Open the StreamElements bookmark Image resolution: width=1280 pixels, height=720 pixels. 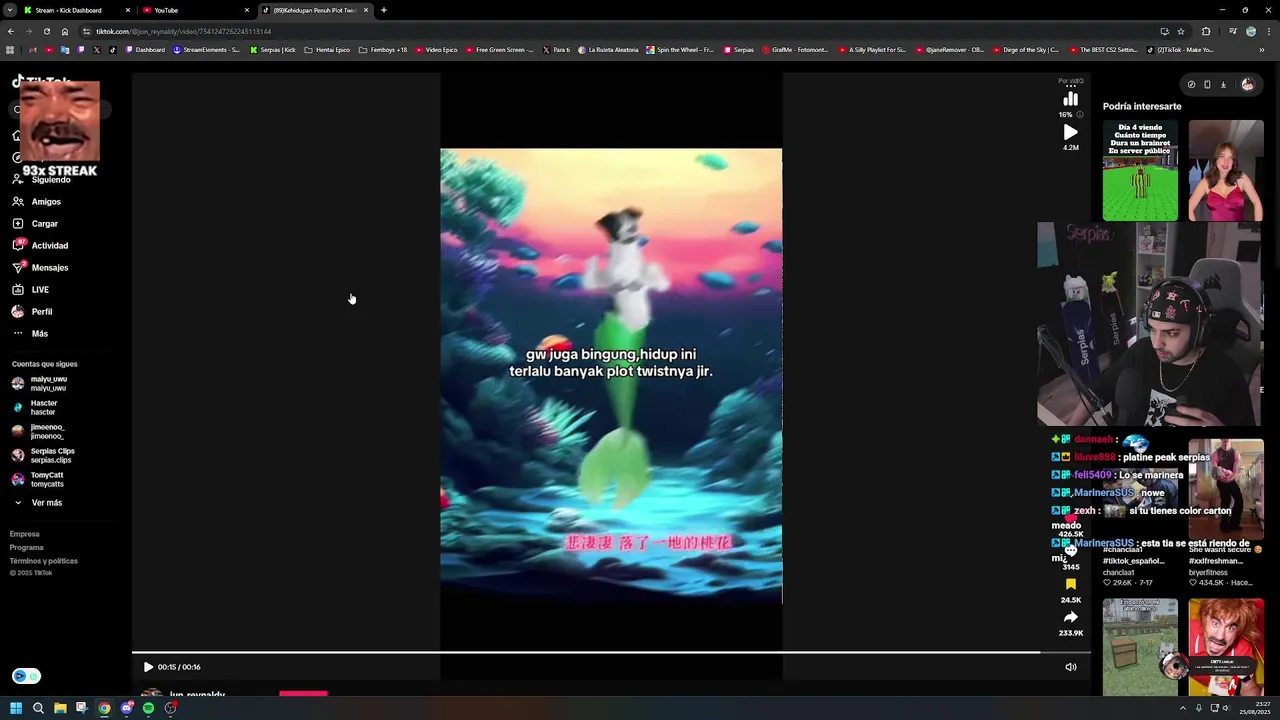click(x=207, y=50)
